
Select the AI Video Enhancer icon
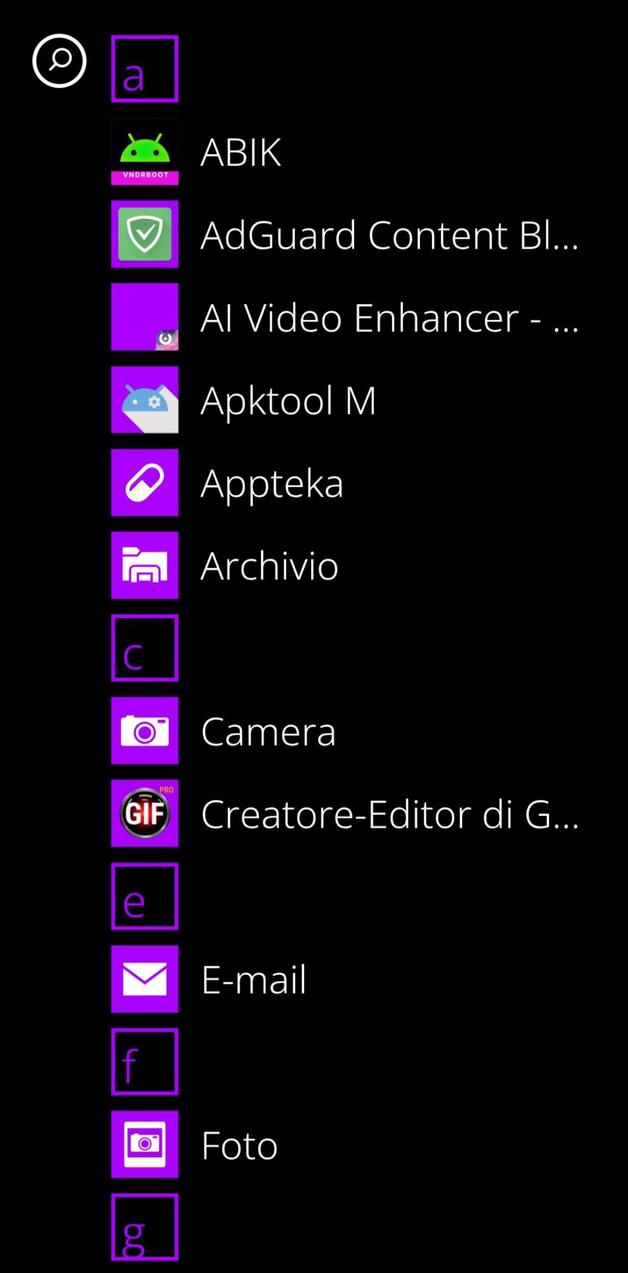pos(144,317)
